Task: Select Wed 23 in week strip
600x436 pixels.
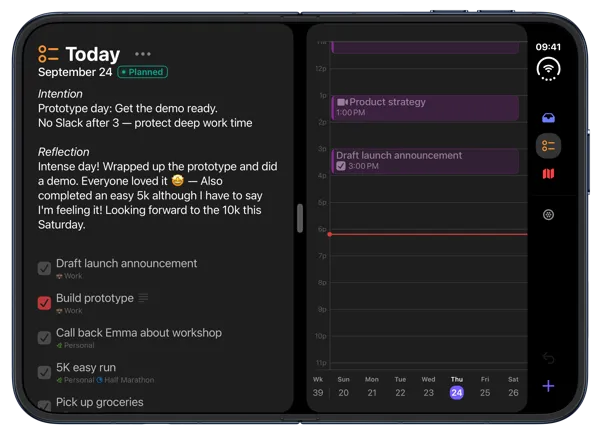Action: coord(428,387)
